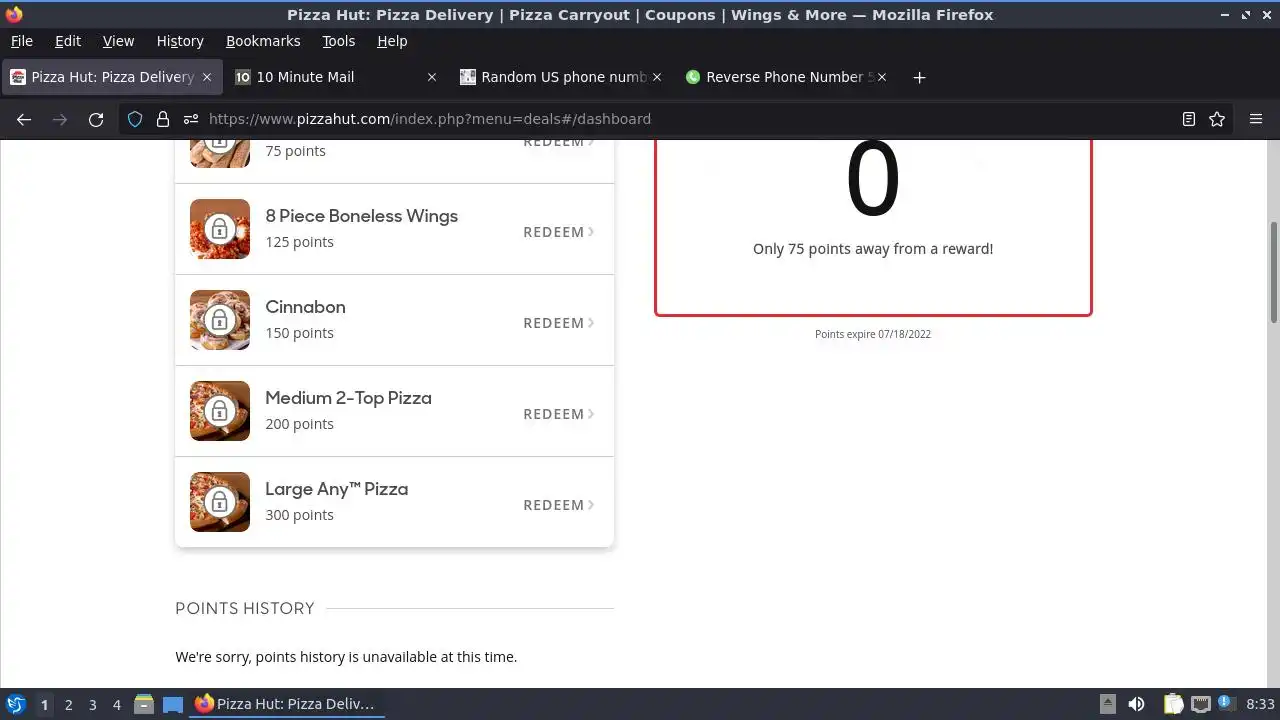Open the taskbar application menu icon
The height and width of the screenshot is (720, 1280).
pyautogui.click(x=15, y=704)
